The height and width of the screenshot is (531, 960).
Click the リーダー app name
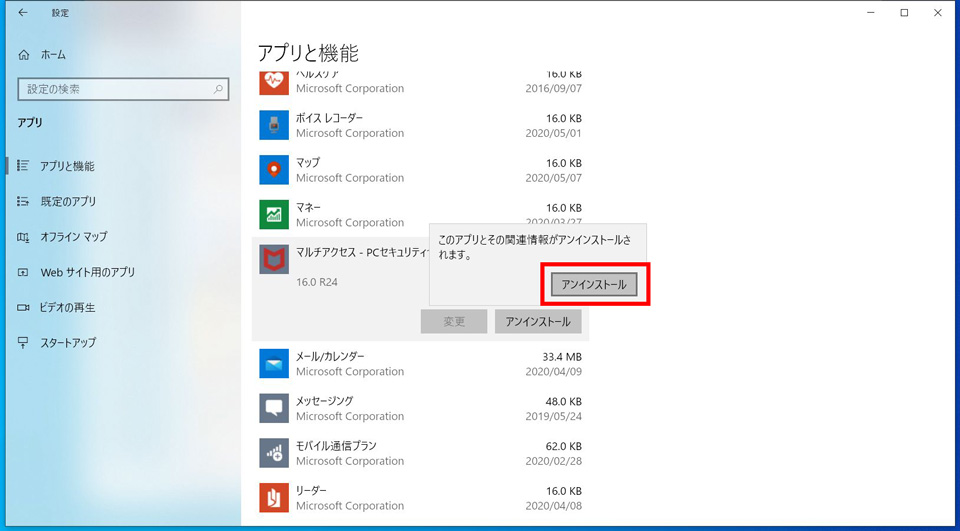312,491
